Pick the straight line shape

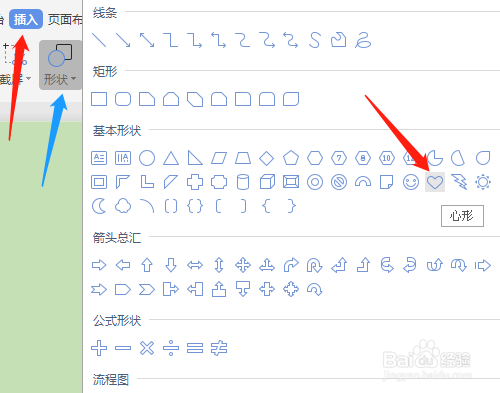pyautogui.click(x=99, y=40)
